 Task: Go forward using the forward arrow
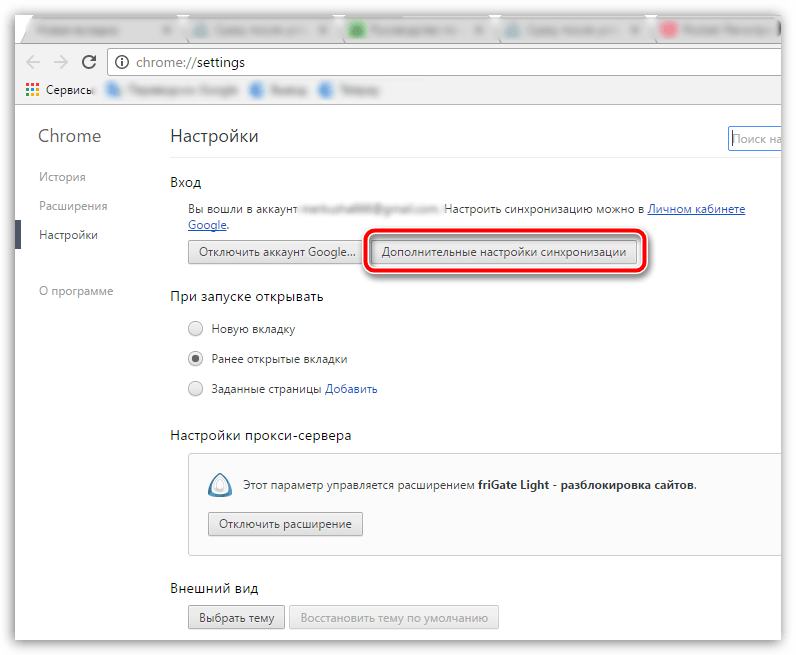(61, 62)
